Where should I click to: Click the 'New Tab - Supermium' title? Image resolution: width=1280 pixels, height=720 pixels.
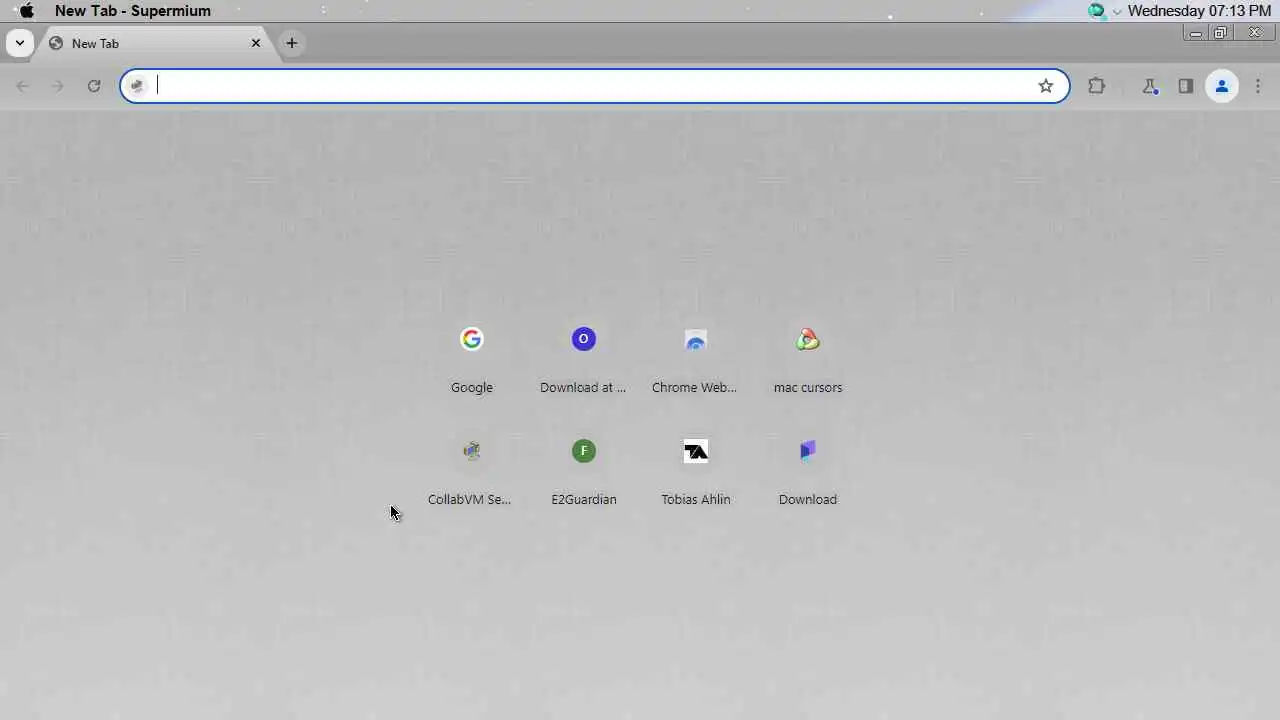133,11
